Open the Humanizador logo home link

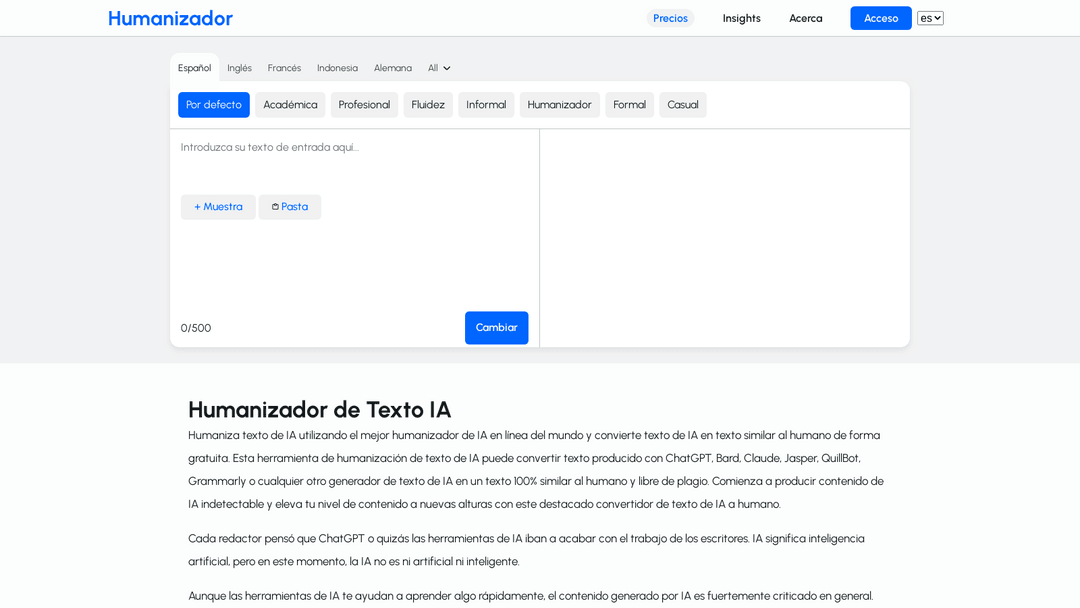[170, 19]
